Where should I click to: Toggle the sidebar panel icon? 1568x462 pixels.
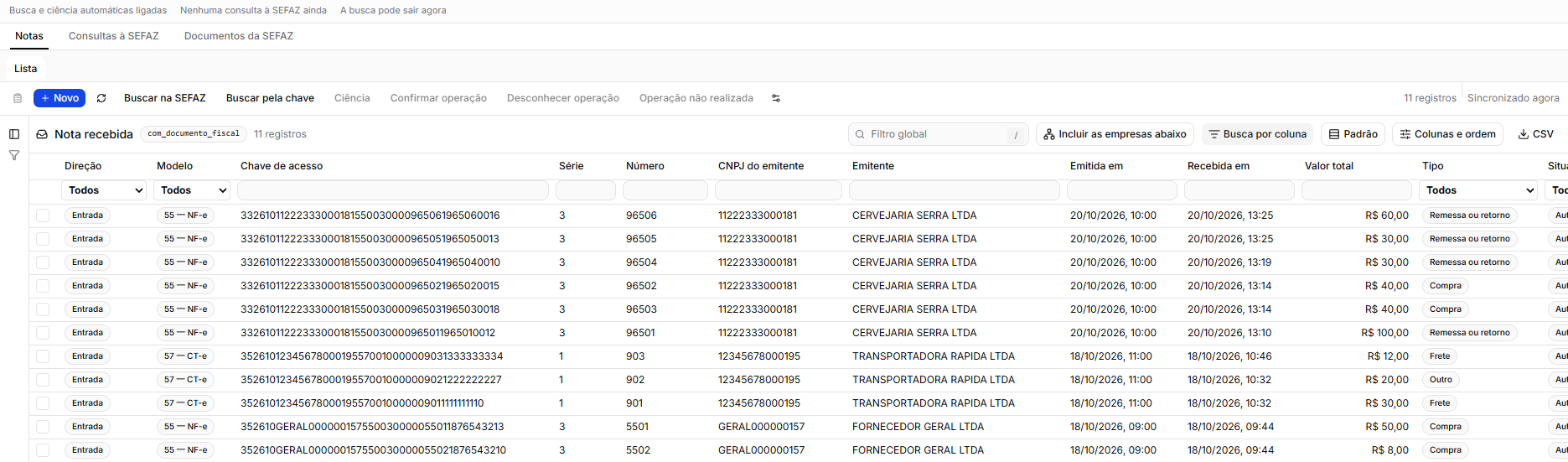tap(14, 134)
